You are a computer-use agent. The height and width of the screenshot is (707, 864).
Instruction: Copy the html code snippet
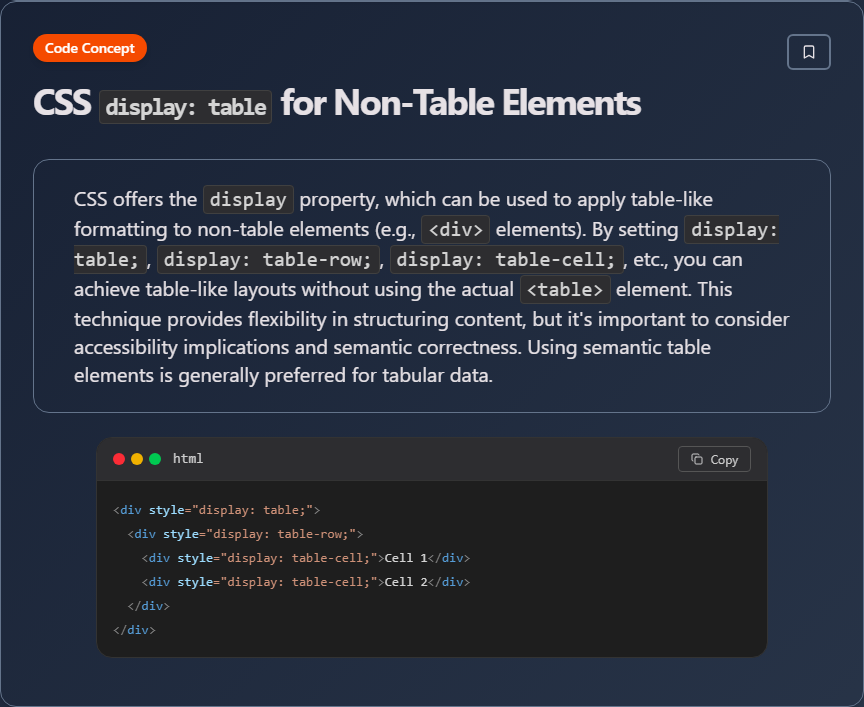click(714, 460)
